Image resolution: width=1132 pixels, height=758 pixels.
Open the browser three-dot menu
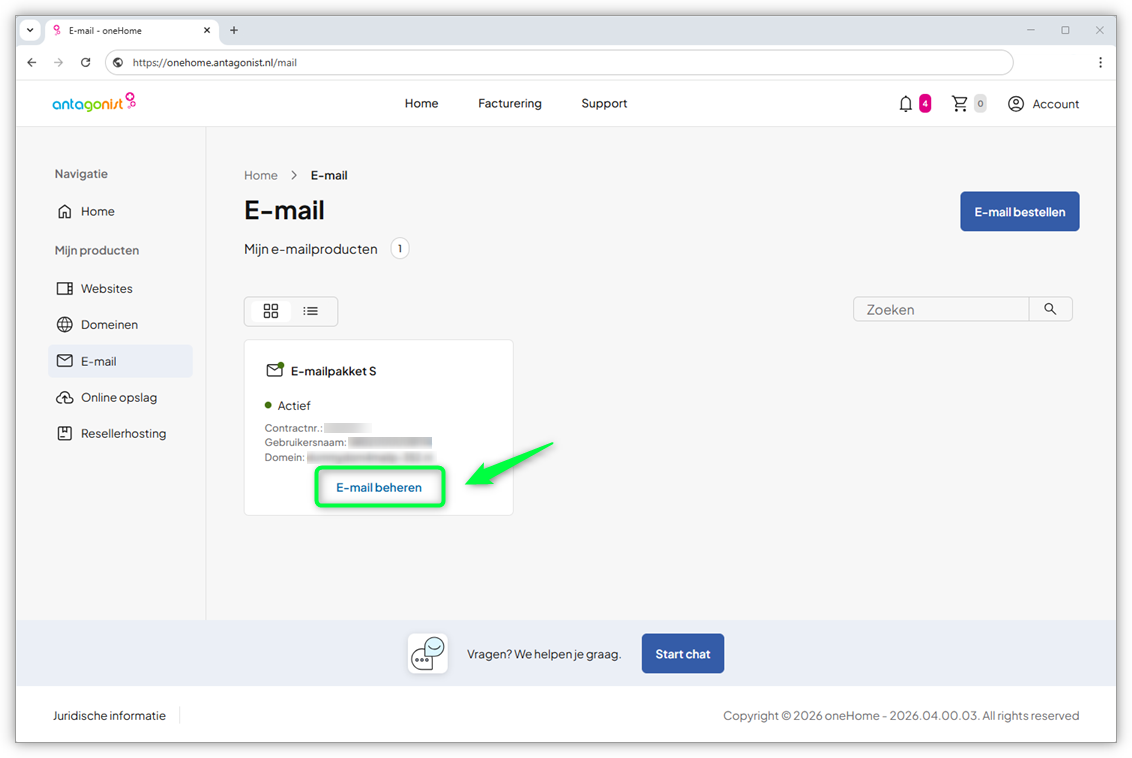1100,62
